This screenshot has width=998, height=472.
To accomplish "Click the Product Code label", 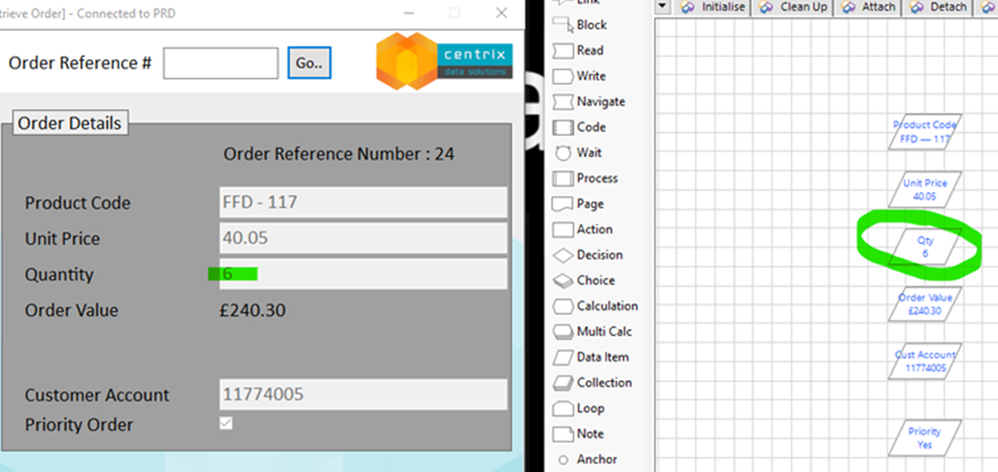I will pyautogui.click(x=78, y=203).
